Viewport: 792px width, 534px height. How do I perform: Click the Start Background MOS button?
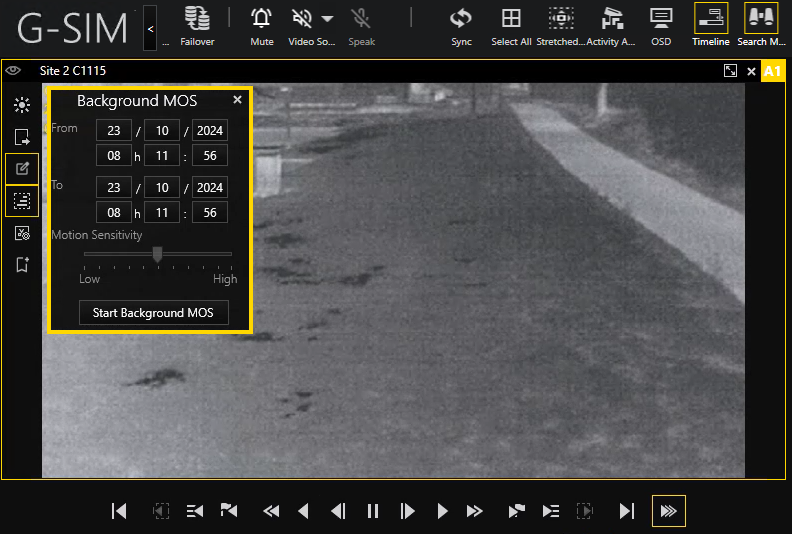[x=153, y=313]
